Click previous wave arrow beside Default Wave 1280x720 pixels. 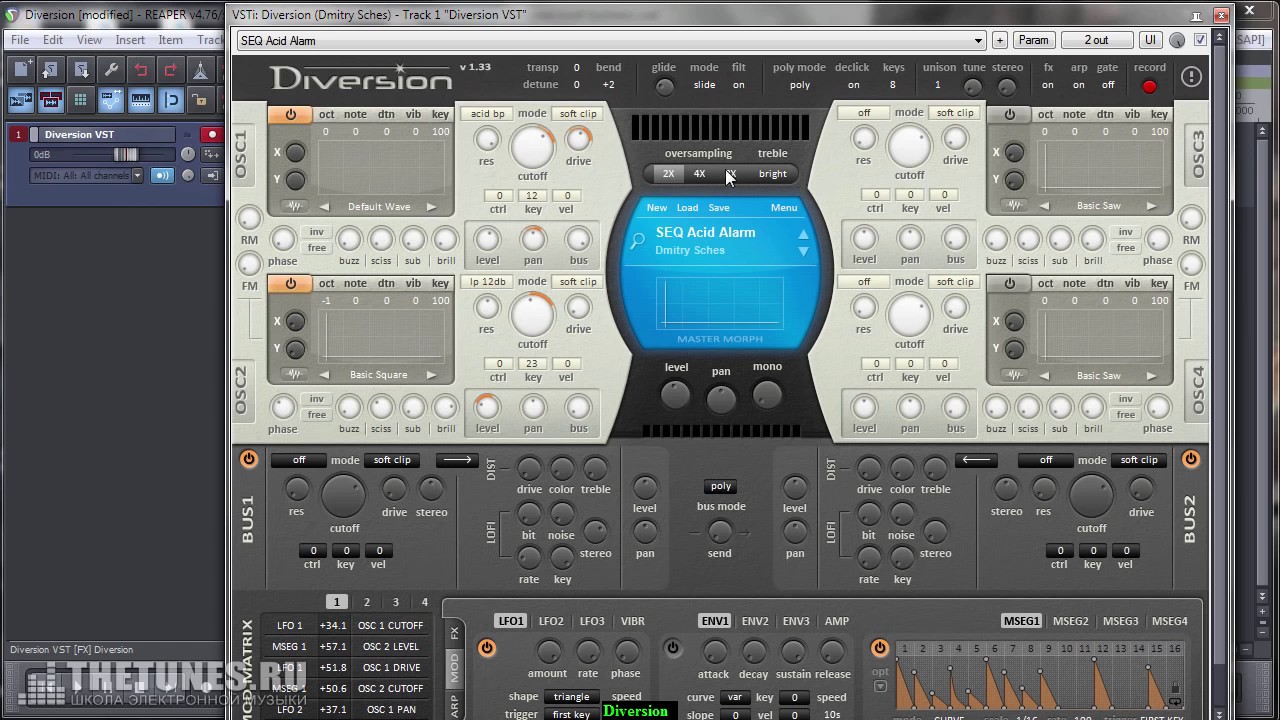324,207
